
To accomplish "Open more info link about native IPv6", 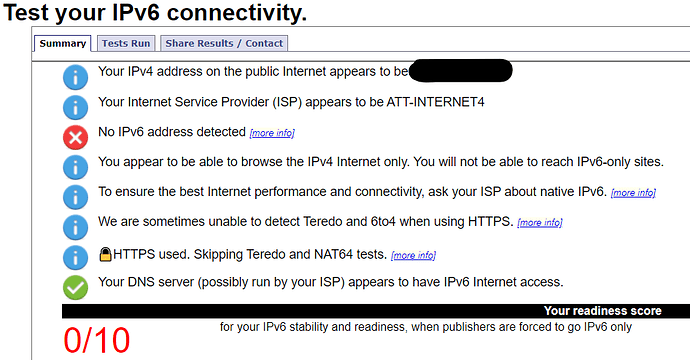I will (x=633, y=193).
